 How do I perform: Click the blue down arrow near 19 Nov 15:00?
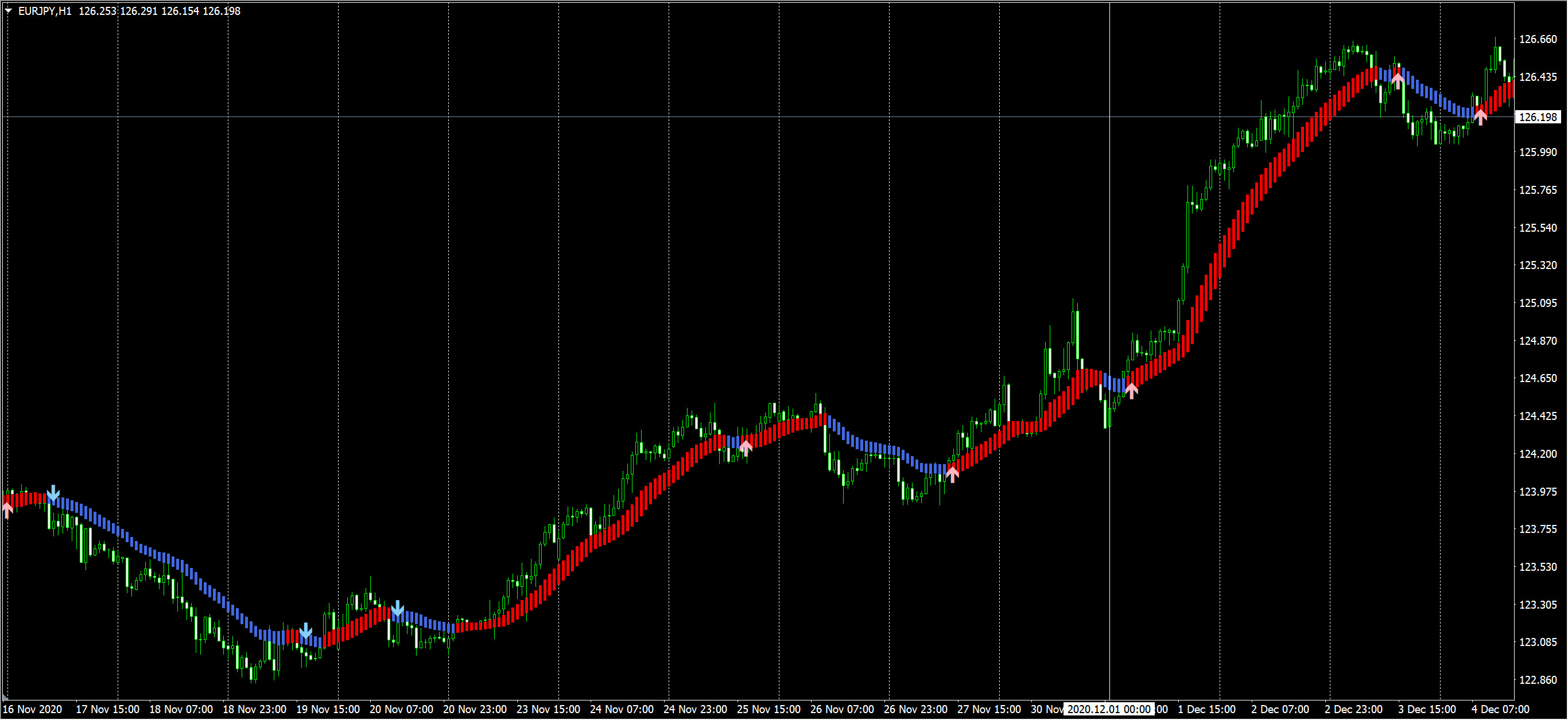pos(305,631)
